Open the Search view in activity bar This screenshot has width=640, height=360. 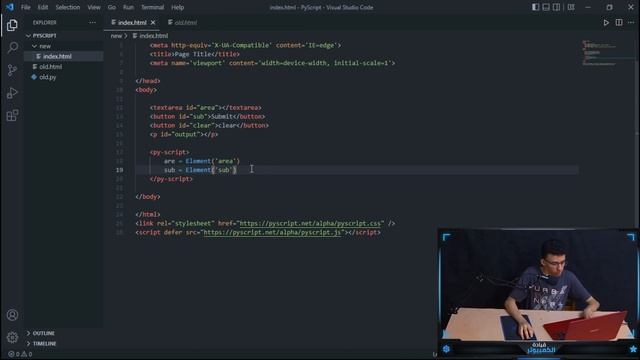point(12,48)
